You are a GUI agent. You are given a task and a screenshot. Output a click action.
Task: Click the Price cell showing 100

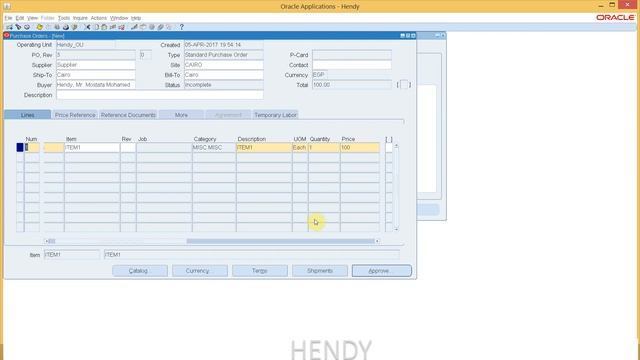360,147
